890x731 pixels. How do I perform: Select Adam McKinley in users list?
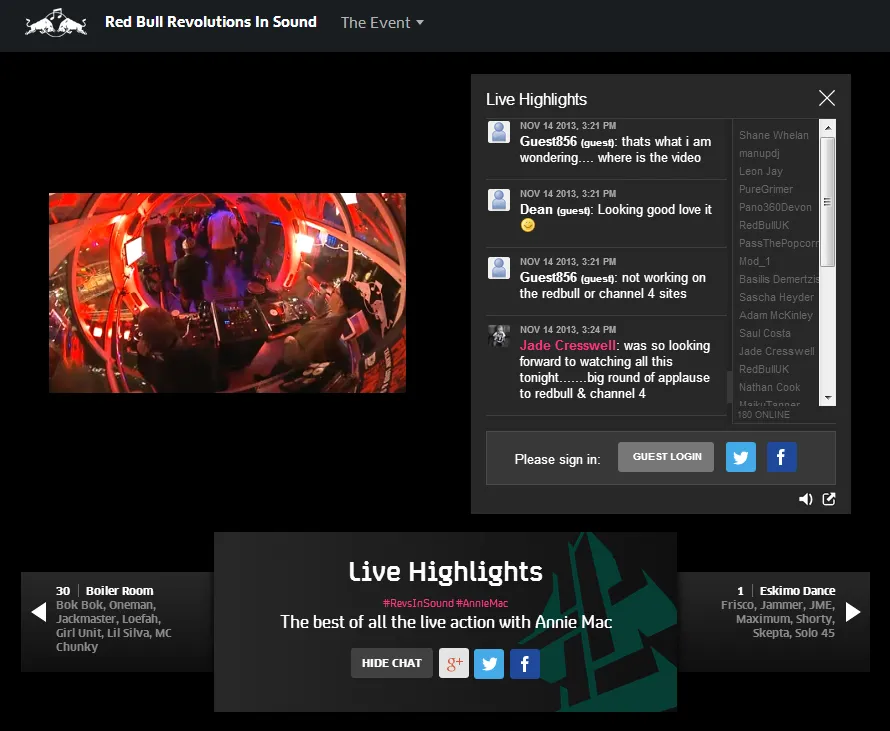(776, 315)
